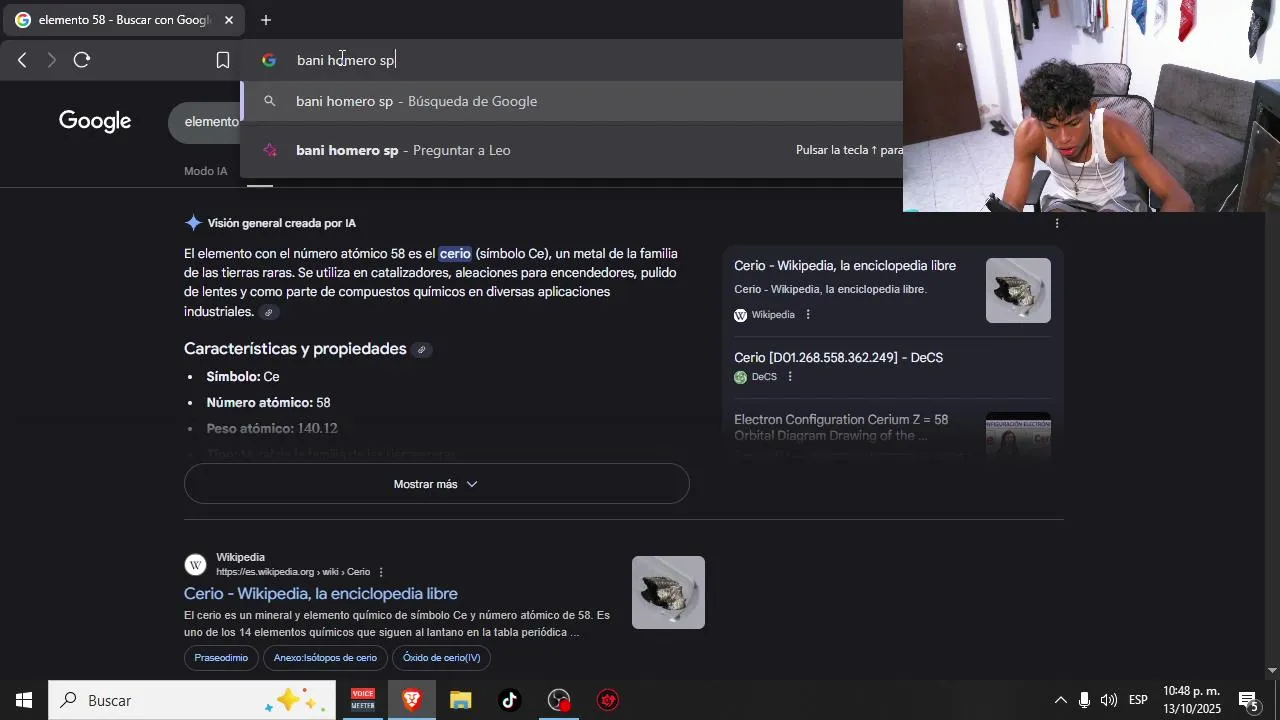Open options for DeCS source
This screenshot has height=720, width=1280.
[790, 377]
